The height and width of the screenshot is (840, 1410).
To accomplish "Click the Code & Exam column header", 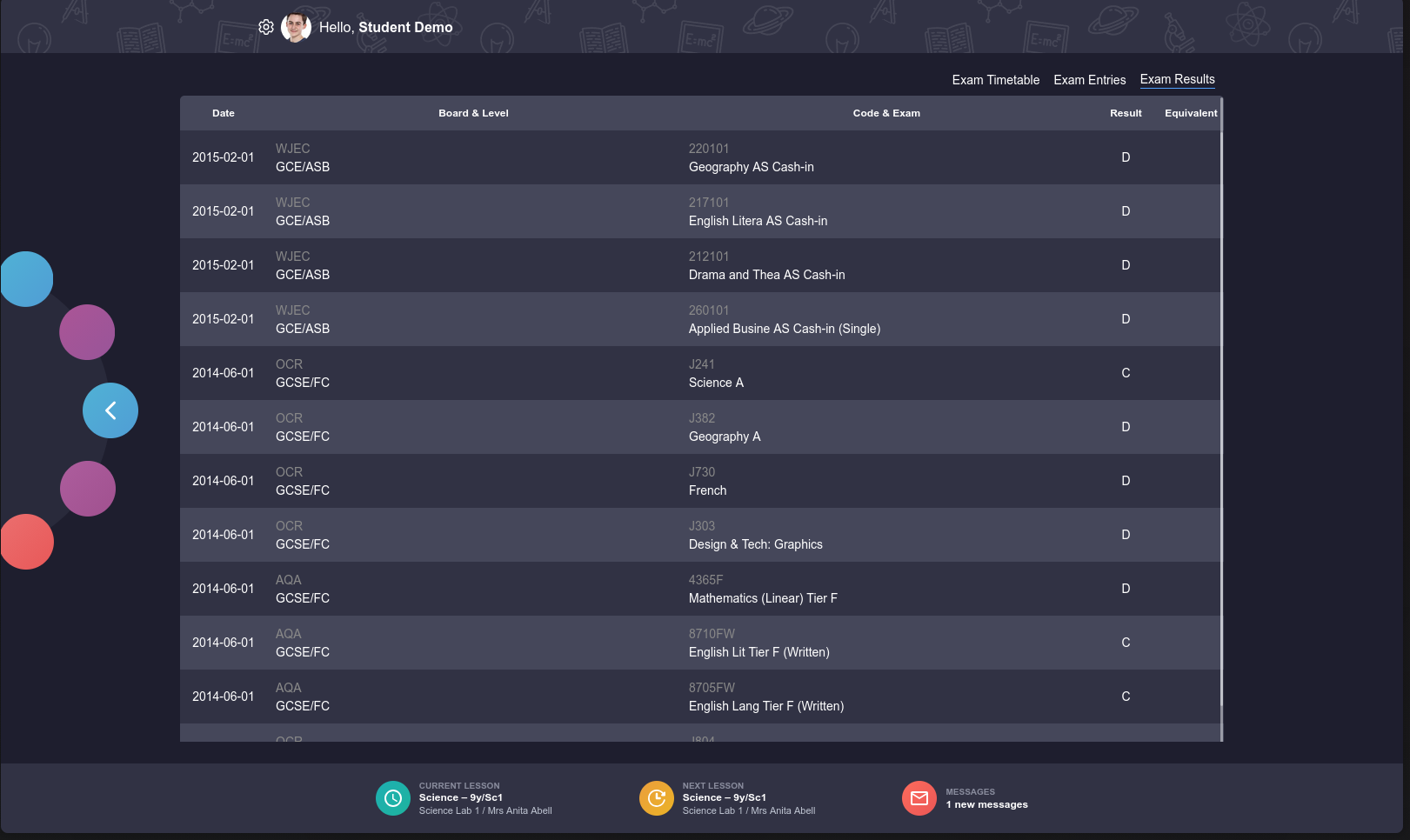I will [x=886, y=113].
